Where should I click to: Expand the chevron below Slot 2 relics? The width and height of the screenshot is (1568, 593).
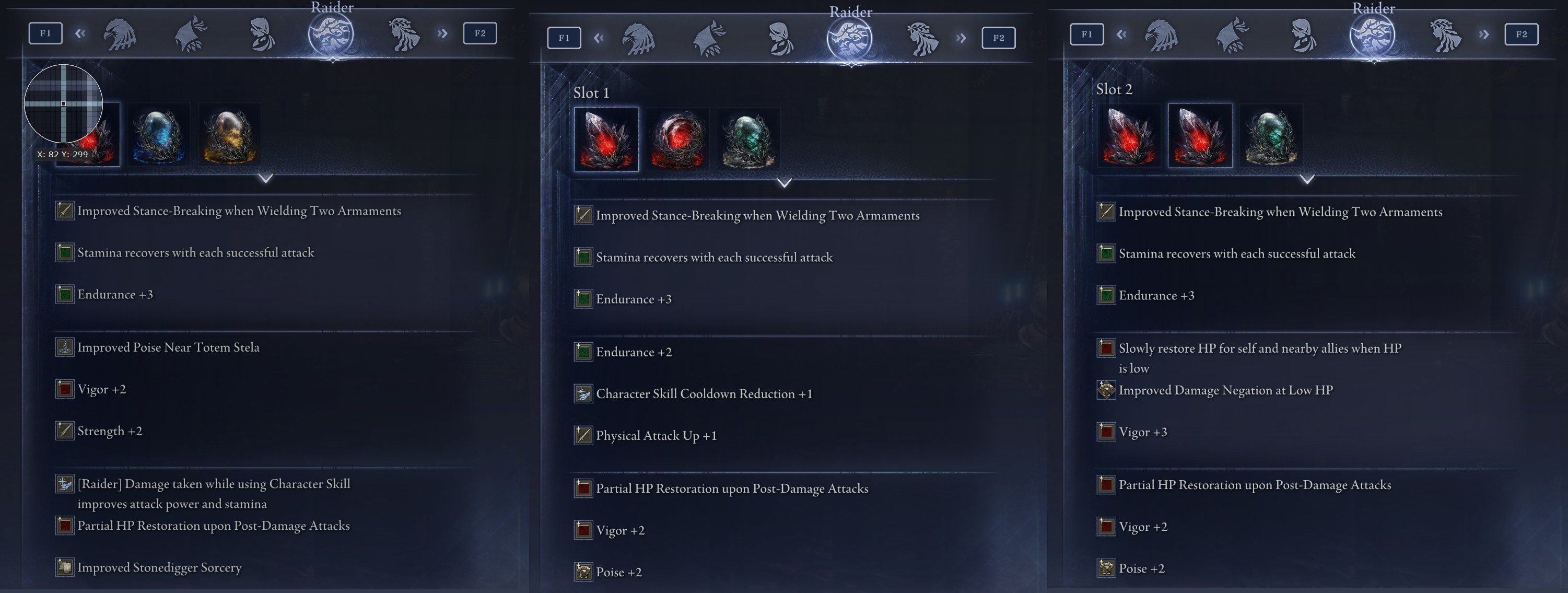click(1307, 178)
